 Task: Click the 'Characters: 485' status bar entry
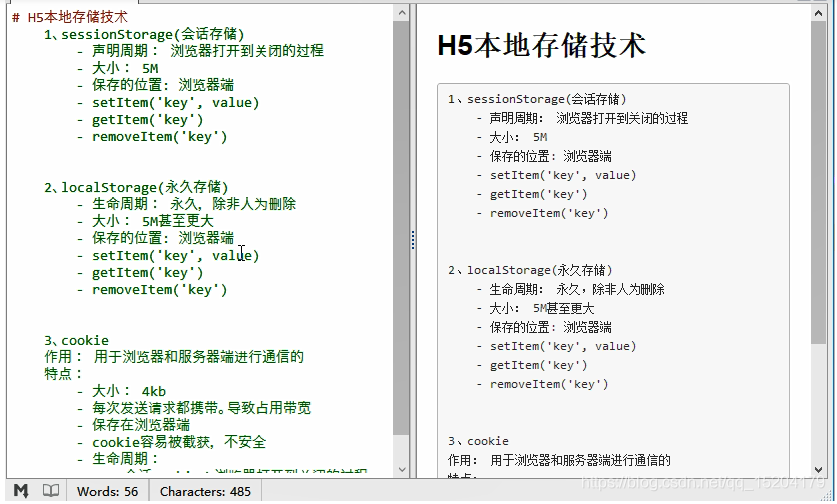[205, 491]
